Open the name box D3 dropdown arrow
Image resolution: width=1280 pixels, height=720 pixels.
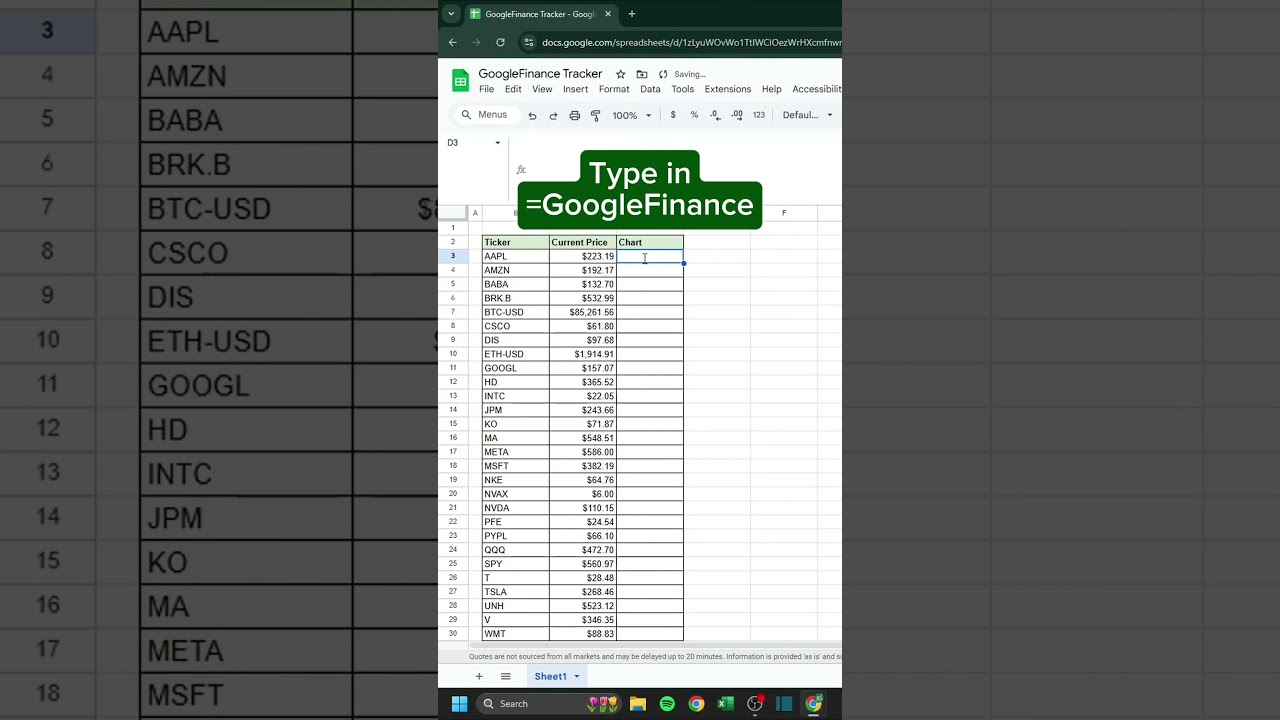(x=498, y=143)
